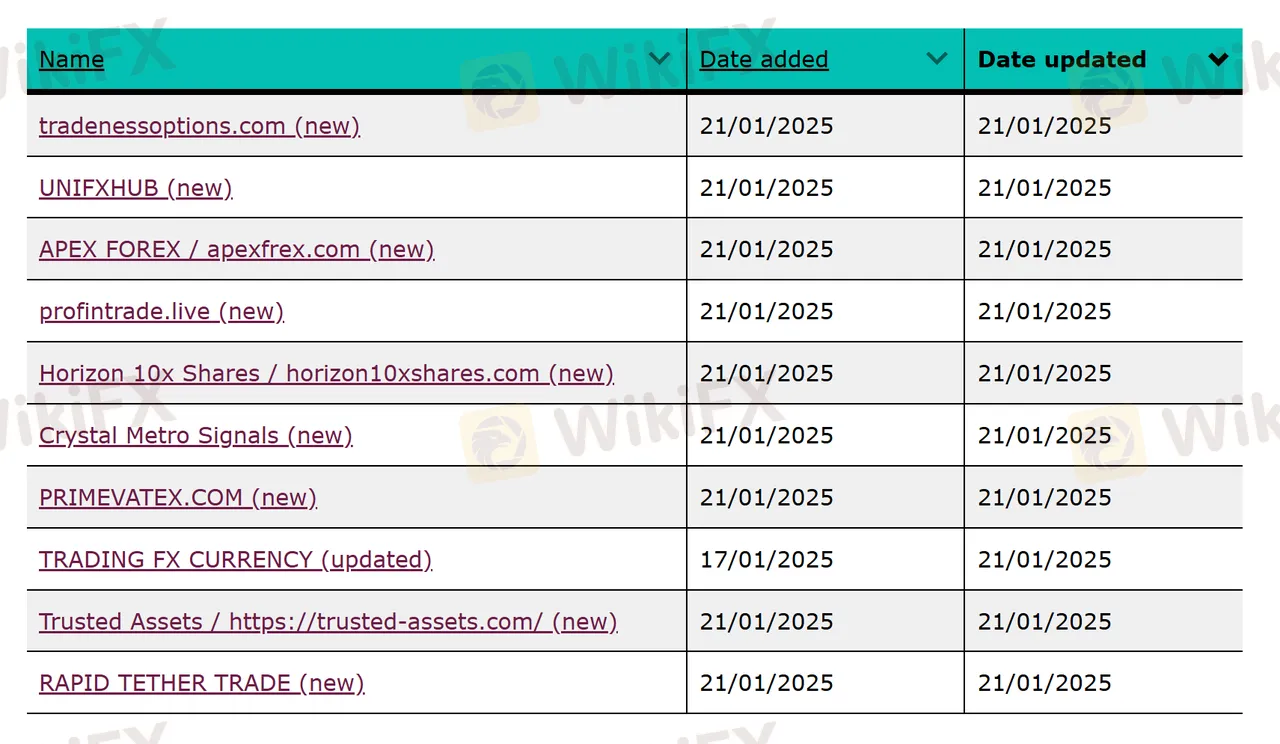Image resolution: width=1280 pixels, height=744 pixels.
Task: Select Date updated cell in RAPID TETHER TRADE row
Action: (1104, 684)
